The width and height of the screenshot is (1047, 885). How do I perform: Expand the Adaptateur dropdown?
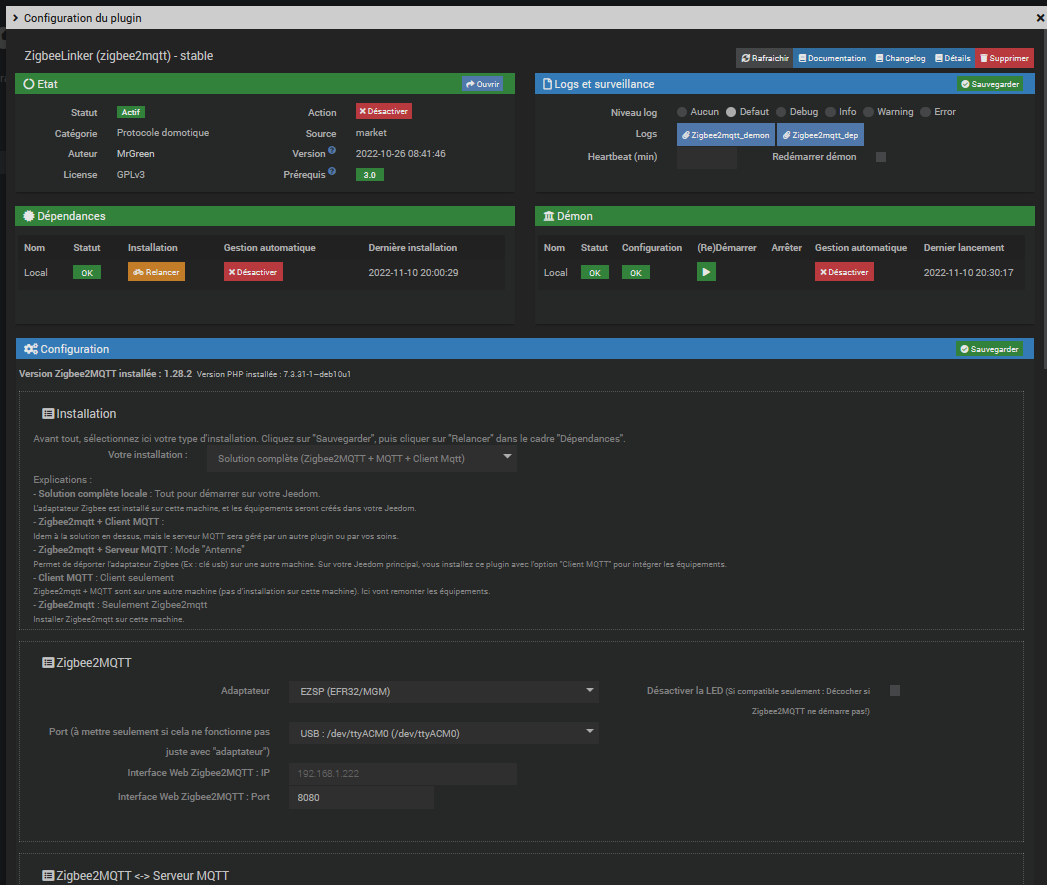coord(443,691)
